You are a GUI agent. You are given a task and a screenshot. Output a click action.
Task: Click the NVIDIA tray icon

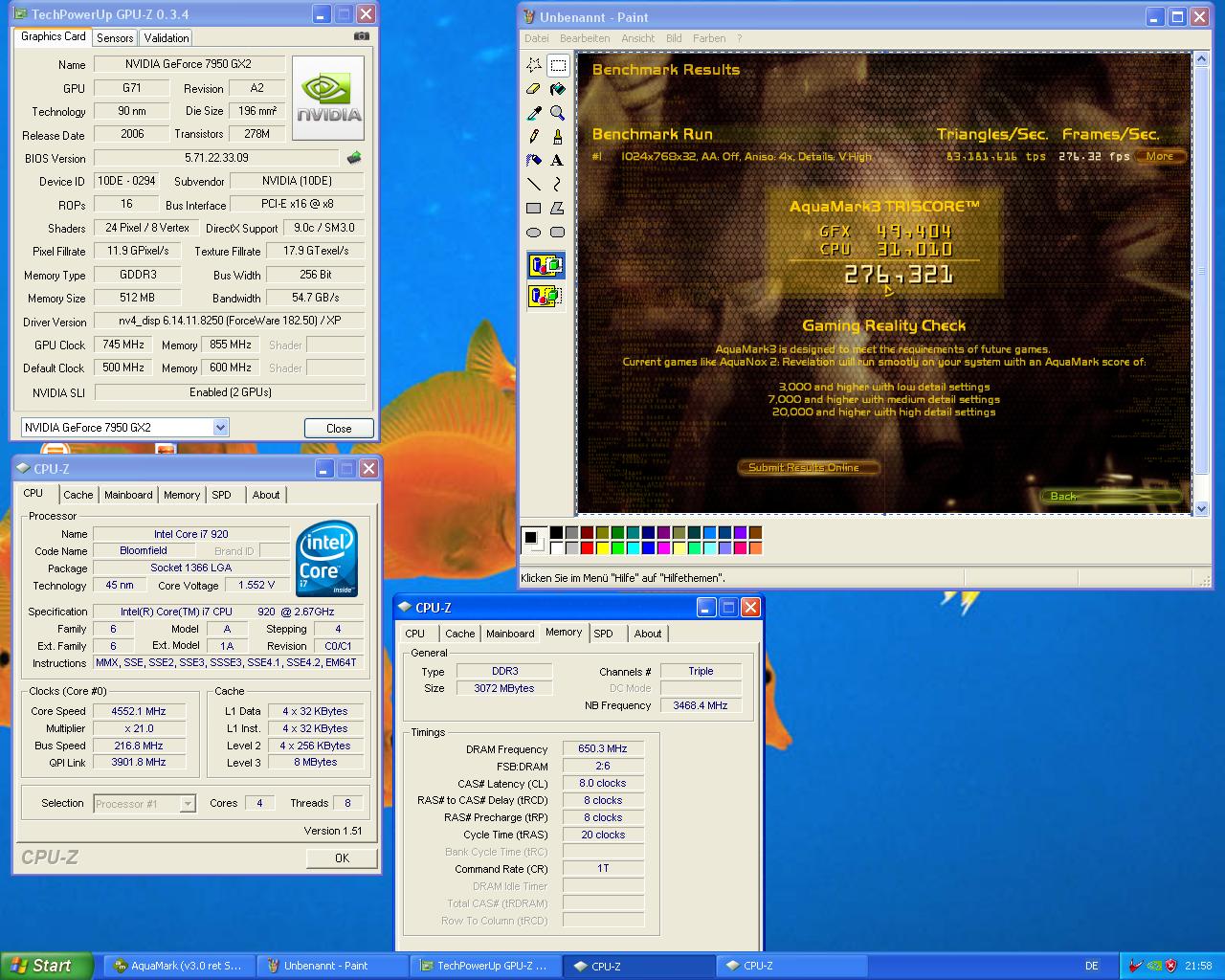click(1154, 966)
